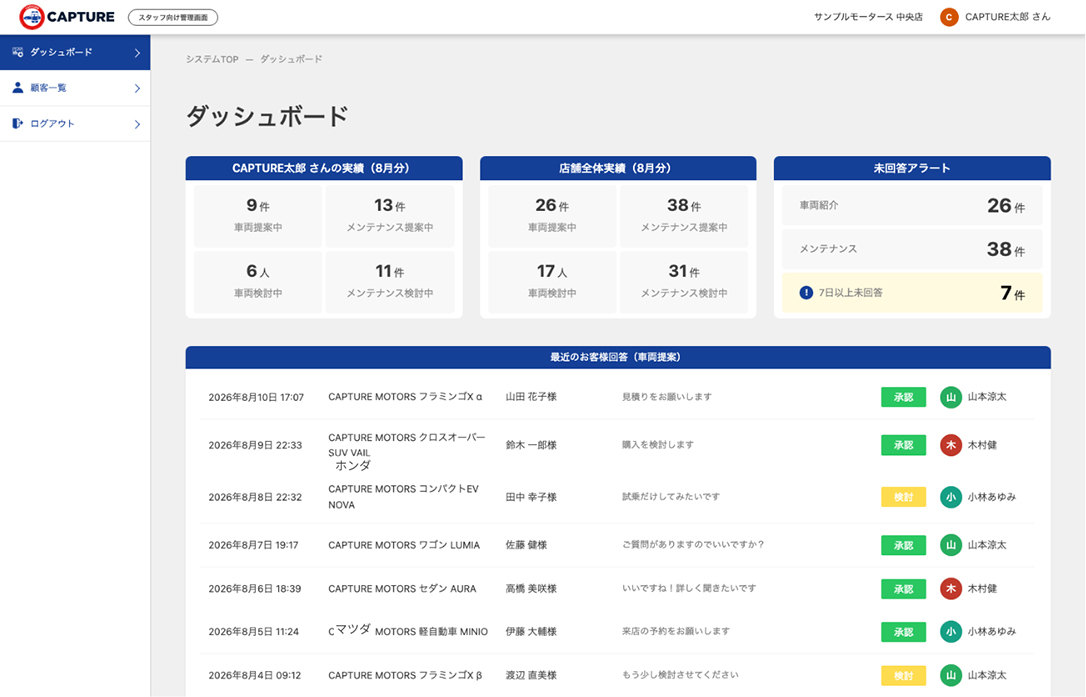Click the 承認 badge in the 伊藤 大輔様 row

[x=903, y=631]
